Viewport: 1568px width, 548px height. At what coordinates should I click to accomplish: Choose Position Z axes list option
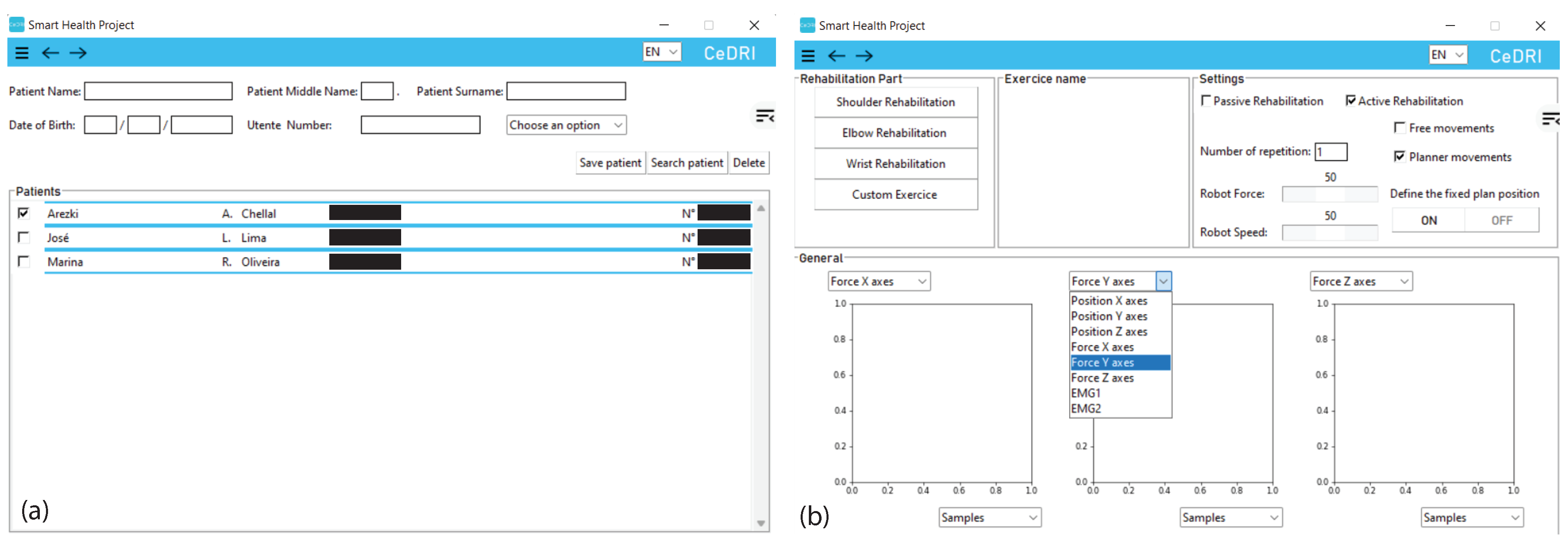(1109, 332)
